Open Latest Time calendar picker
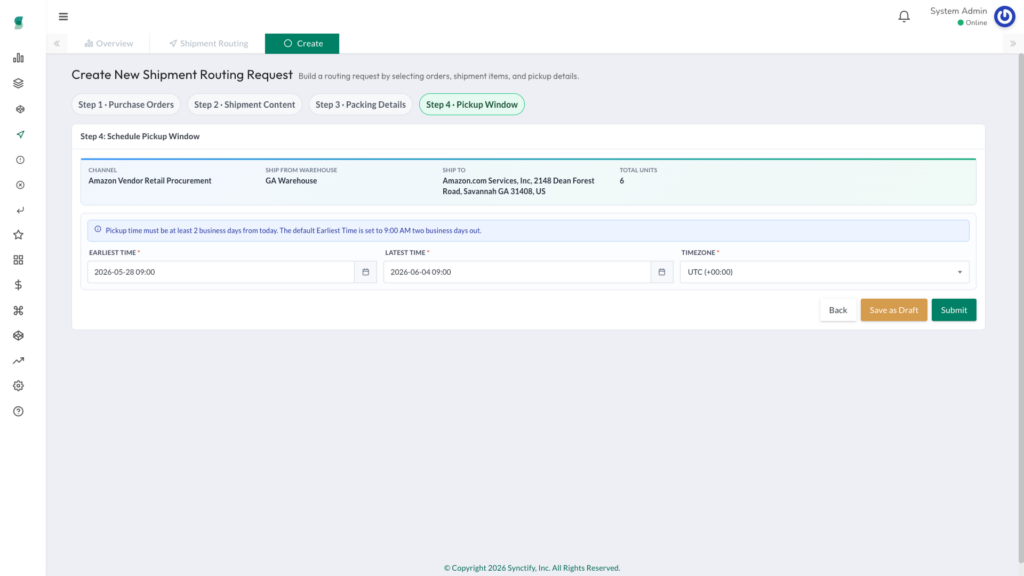 coord(662,272)
